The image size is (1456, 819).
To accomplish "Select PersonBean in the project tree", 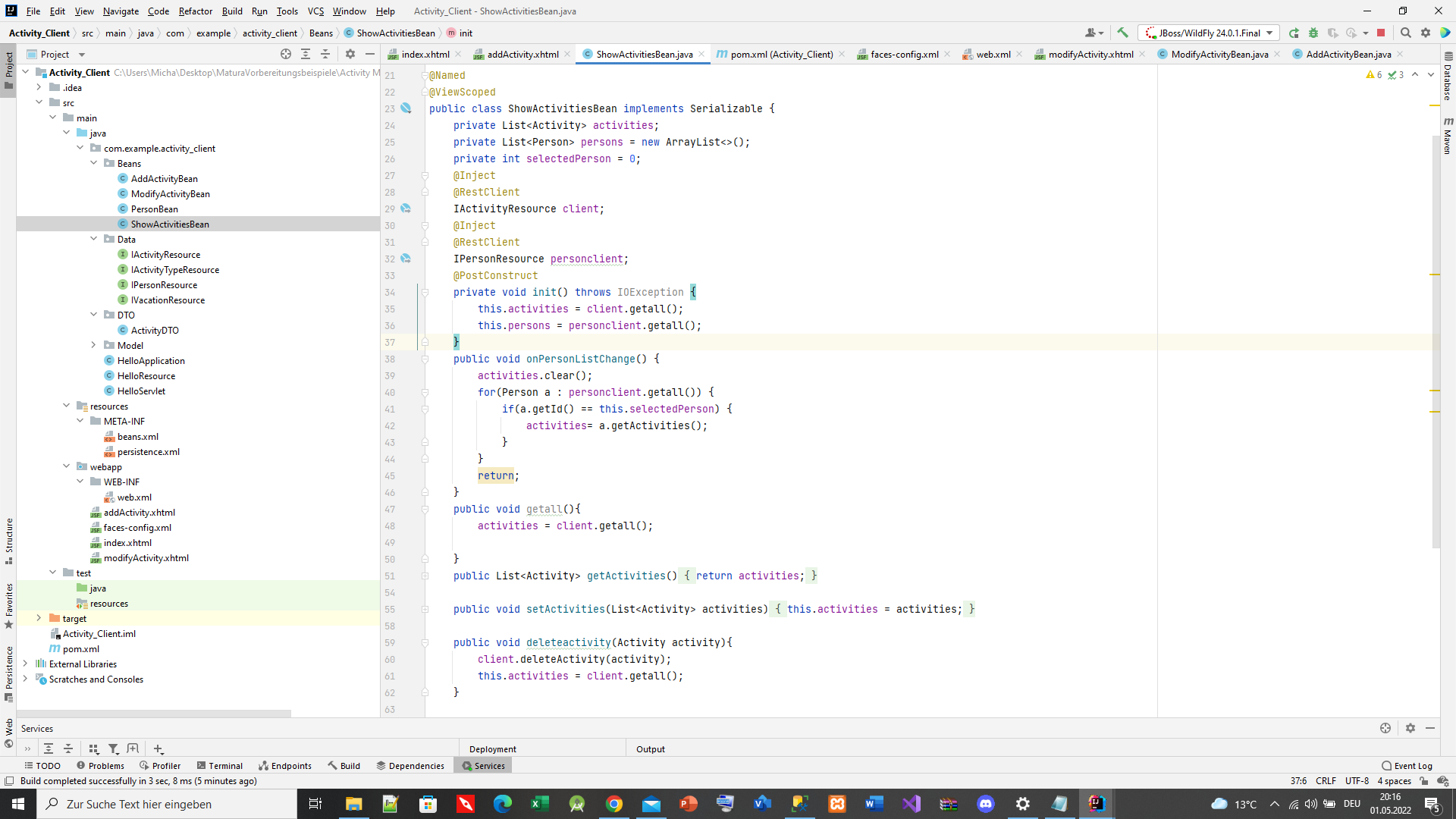I will coord(154,209).
